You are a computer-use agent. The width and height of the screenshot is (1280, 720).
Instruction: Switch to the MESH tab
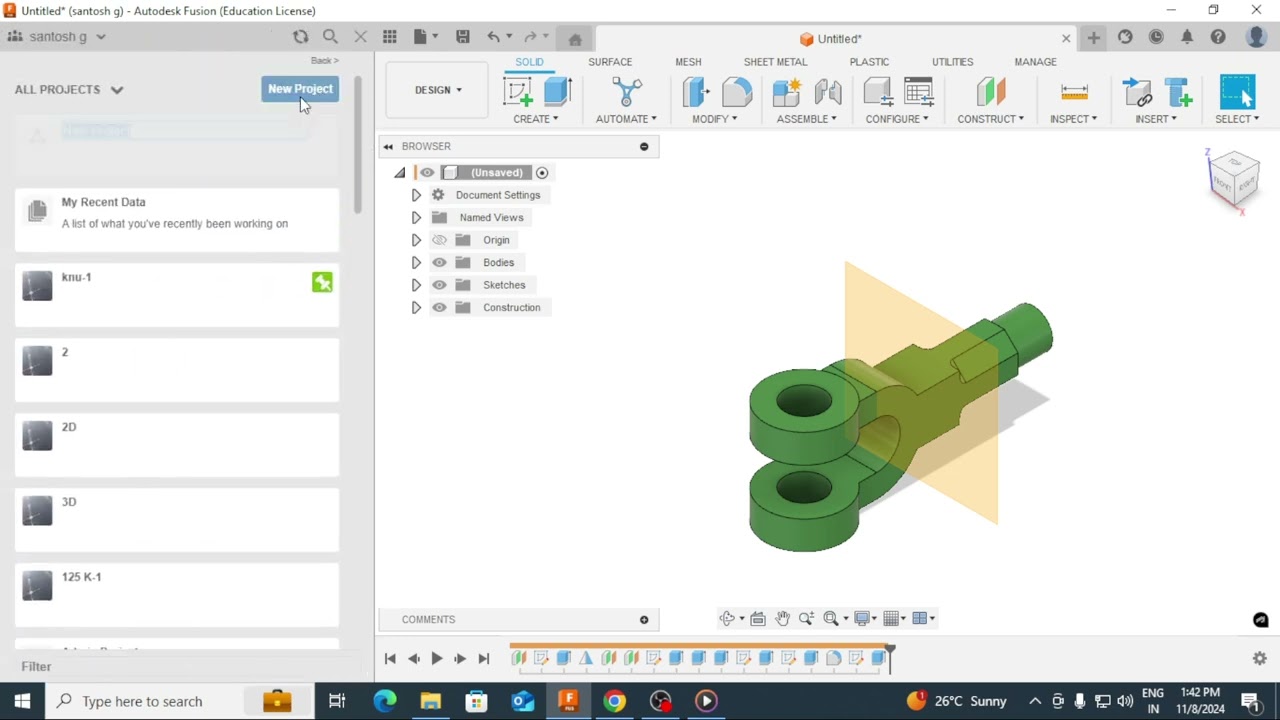688,62
